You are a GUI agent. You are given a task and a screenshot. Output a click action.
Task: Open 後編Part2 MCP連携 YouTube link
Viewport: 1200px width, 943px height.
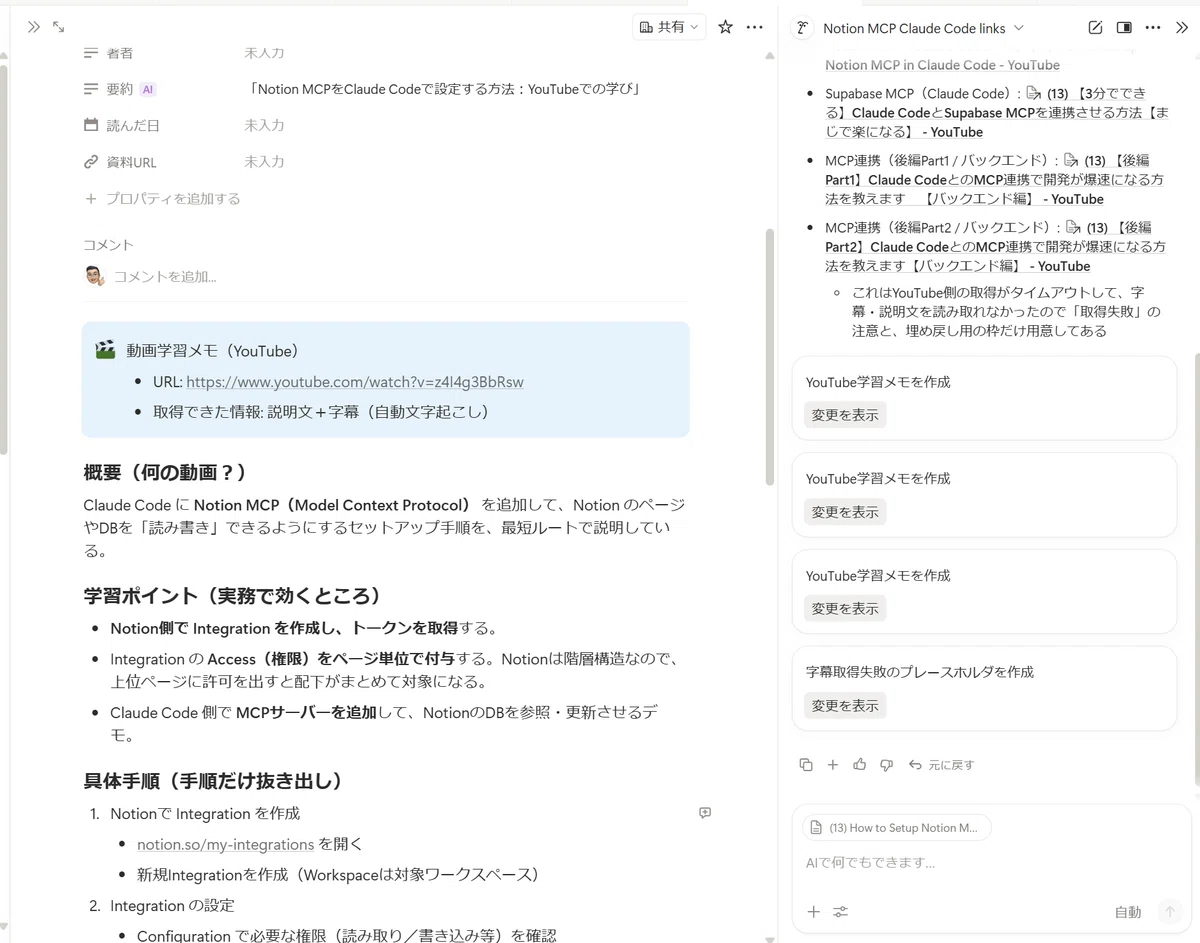996,247
